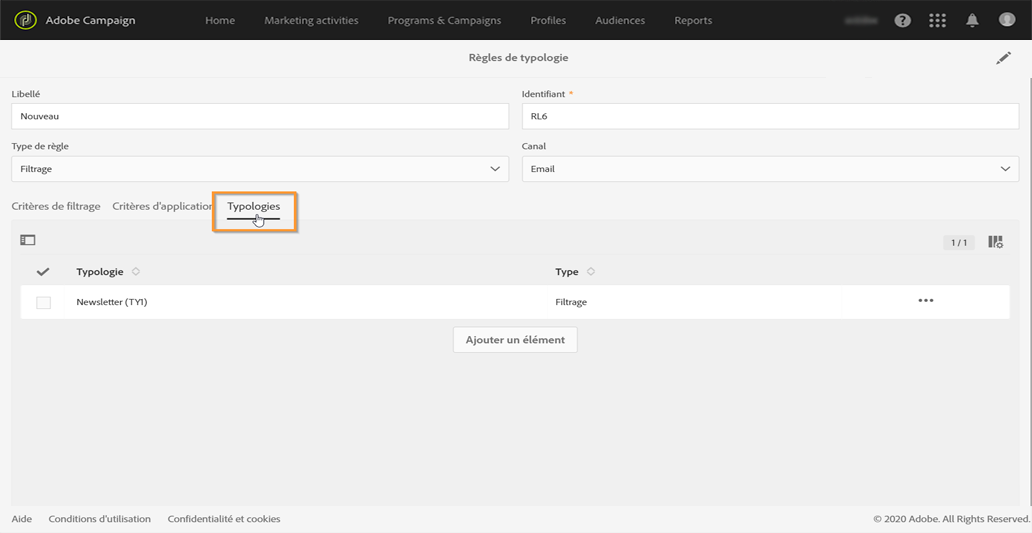This screenshot has width=1032, height=533.
Task: Expand the Canal dropdown
Action: 771,169
